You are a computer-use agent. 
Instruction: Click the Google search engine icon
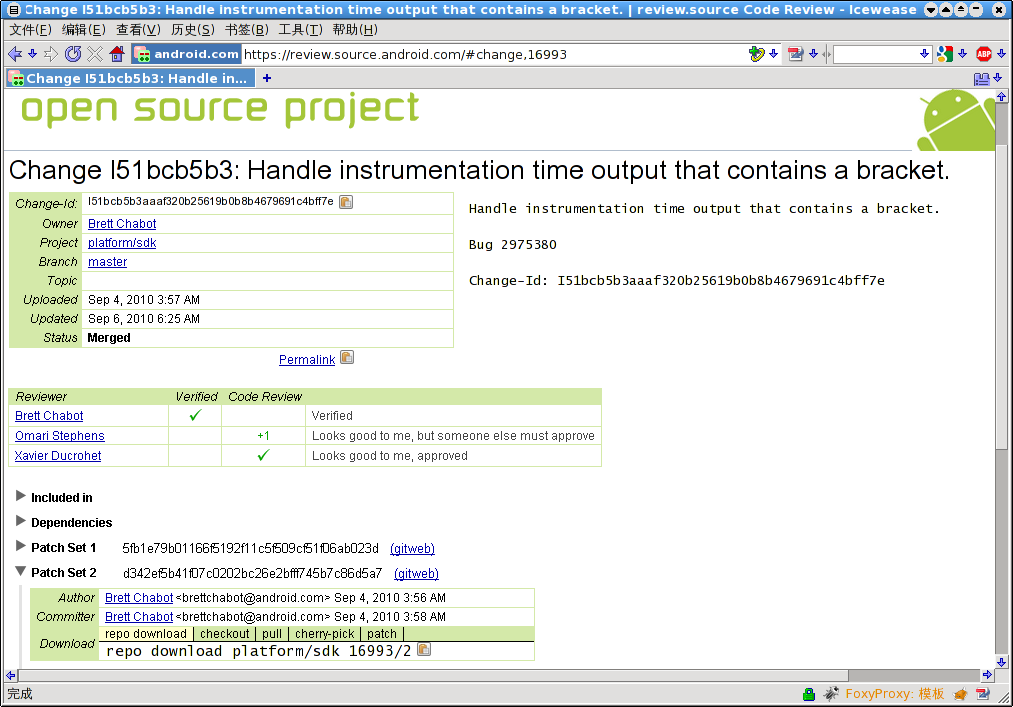(x=945, y=54)
